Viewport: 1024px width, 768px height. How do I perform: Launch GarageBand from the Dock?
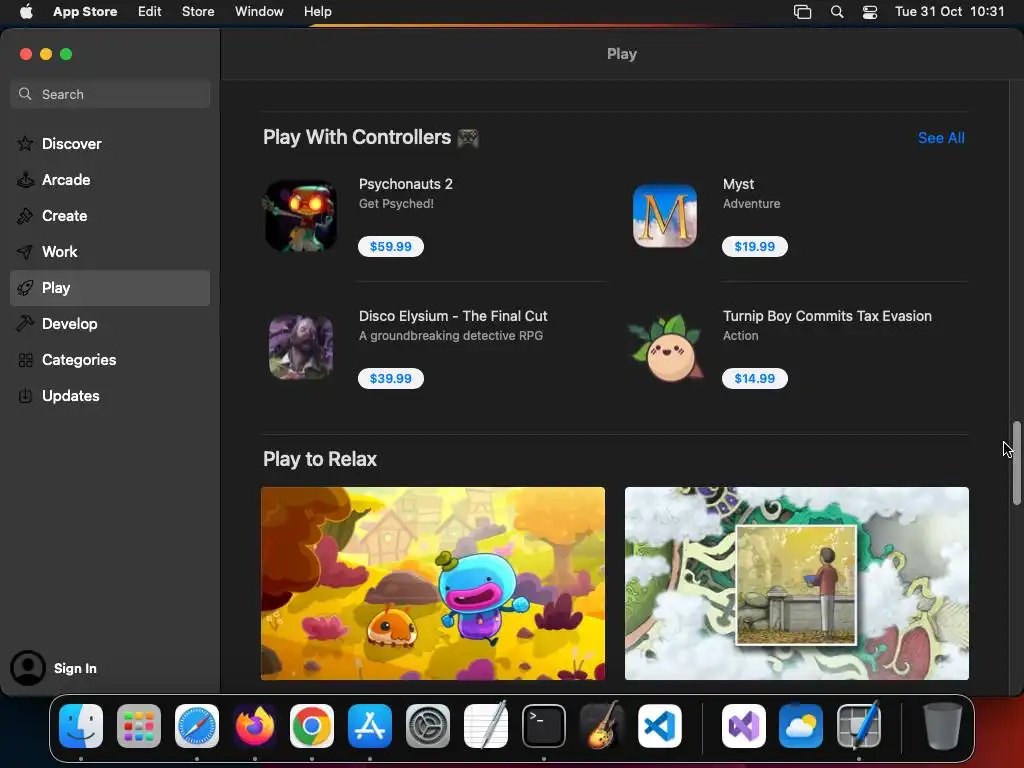point(601,725)
